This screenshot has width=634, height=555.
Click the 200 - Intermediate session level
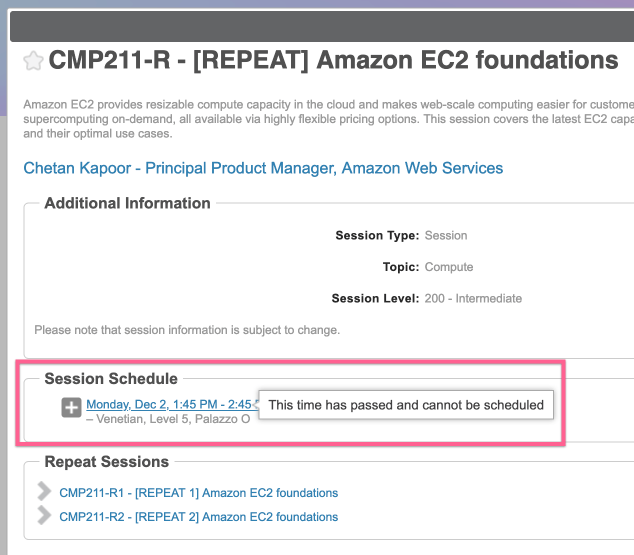(473, 298)
